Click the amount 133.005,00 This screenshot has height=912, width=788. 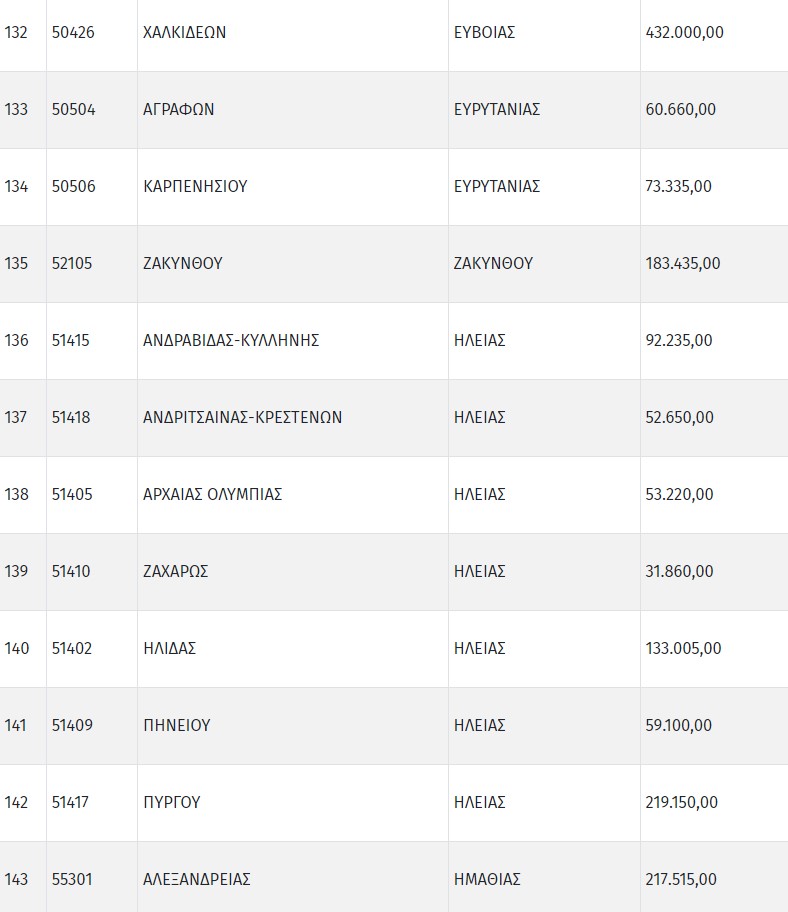pyautogui.click(x=683, y=648)
